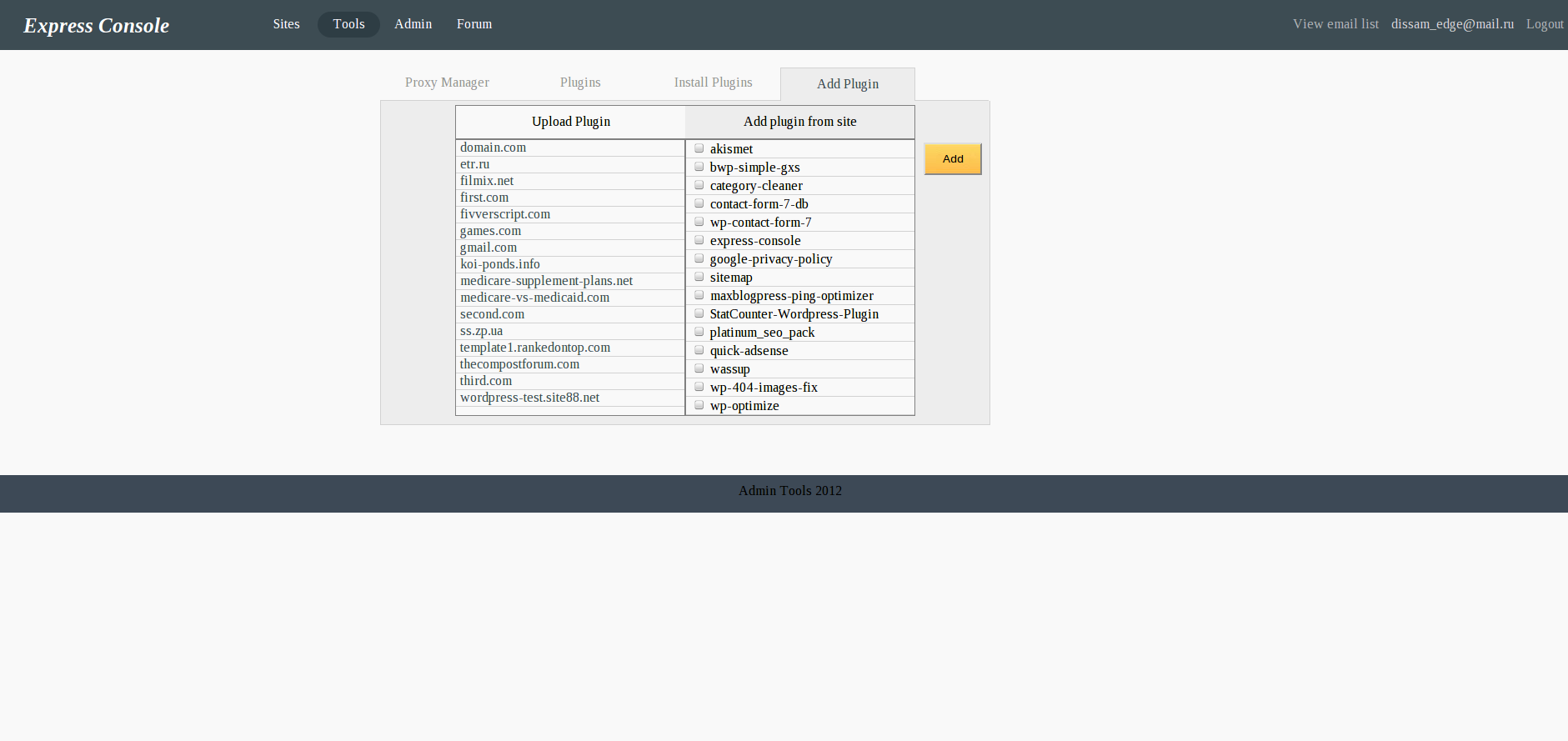Open the Proxy Manager tab
Image resolution: width=1568 pixels, height=741 pixels.
(x=447, y=83)
